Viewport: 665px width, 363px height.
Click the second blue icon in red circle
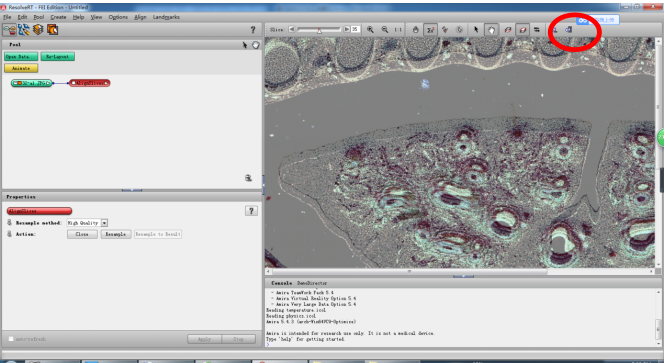point(569,29)
